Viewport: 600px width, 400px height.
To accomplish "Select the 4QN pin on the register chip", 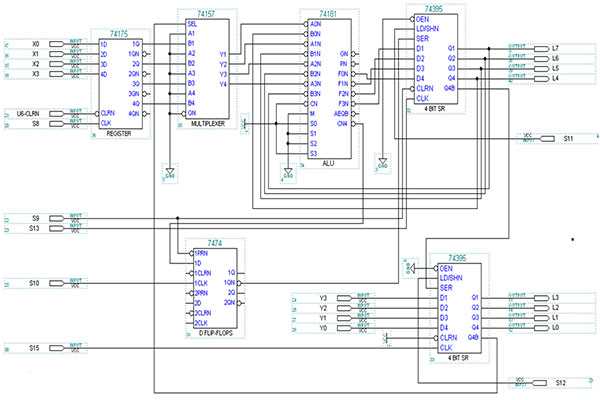I will [134, 114].
